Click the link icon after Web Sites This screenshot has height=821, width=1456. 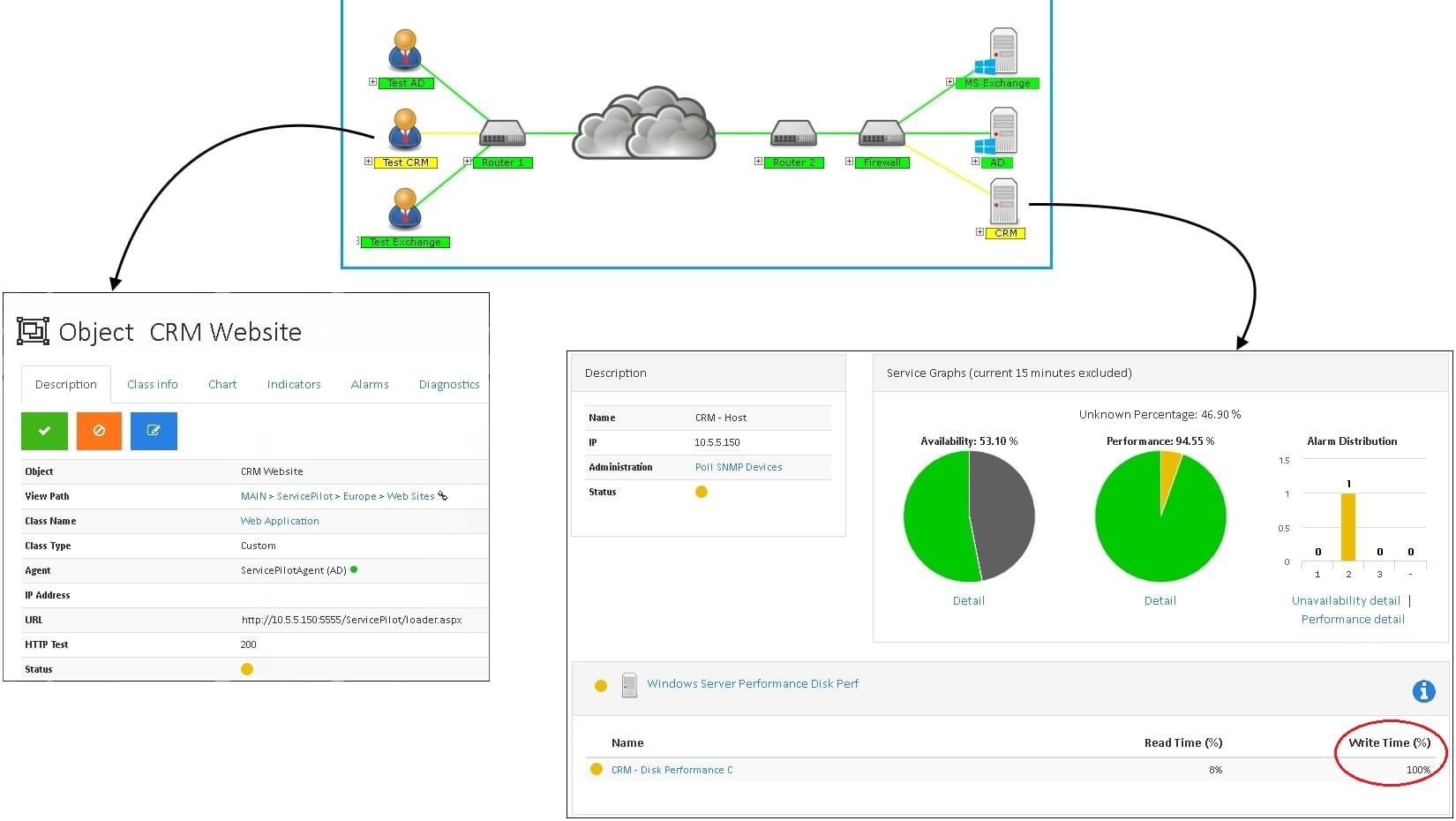click(443, 496)
